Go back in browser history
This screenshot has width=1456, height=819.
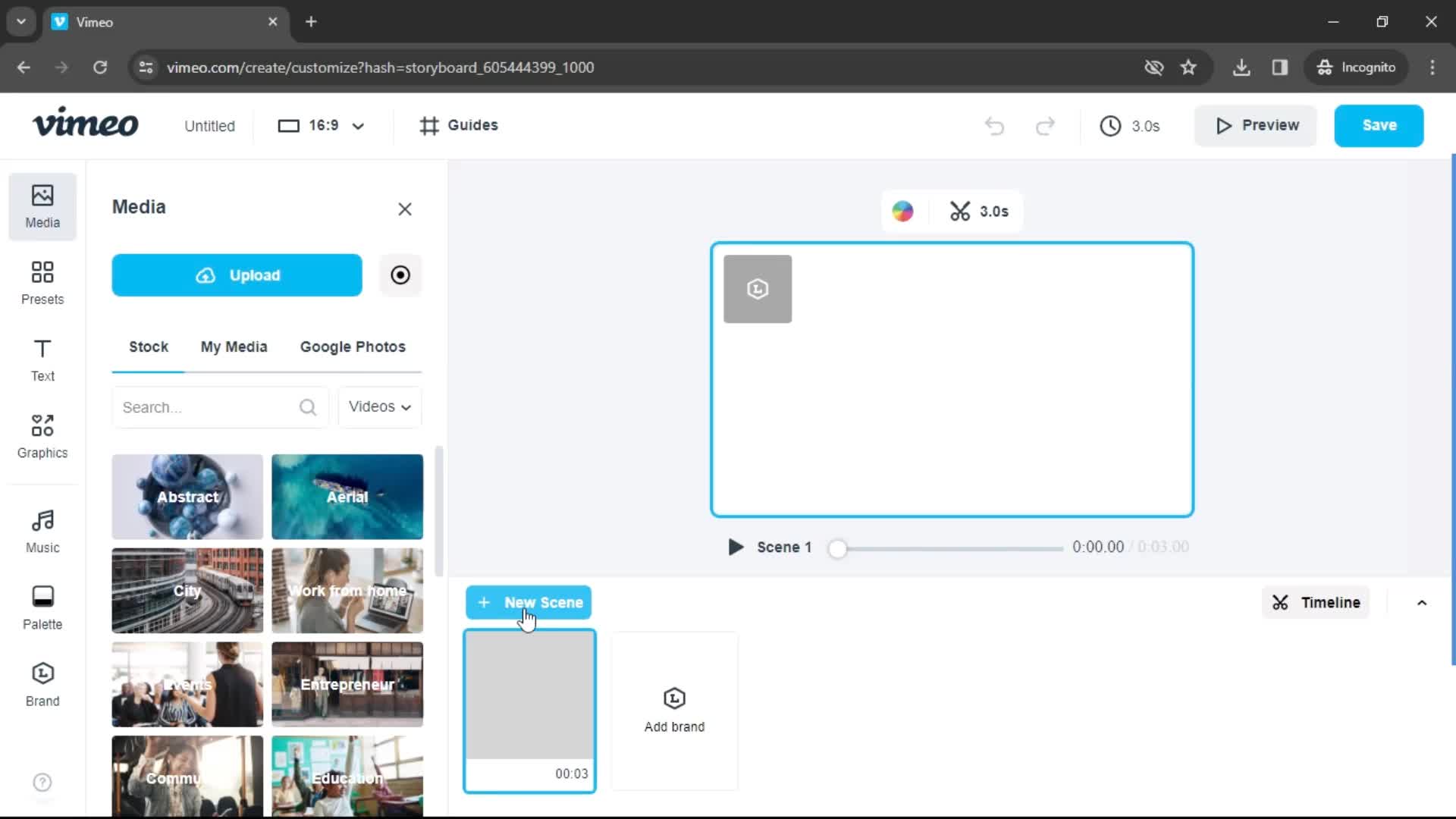24,67
